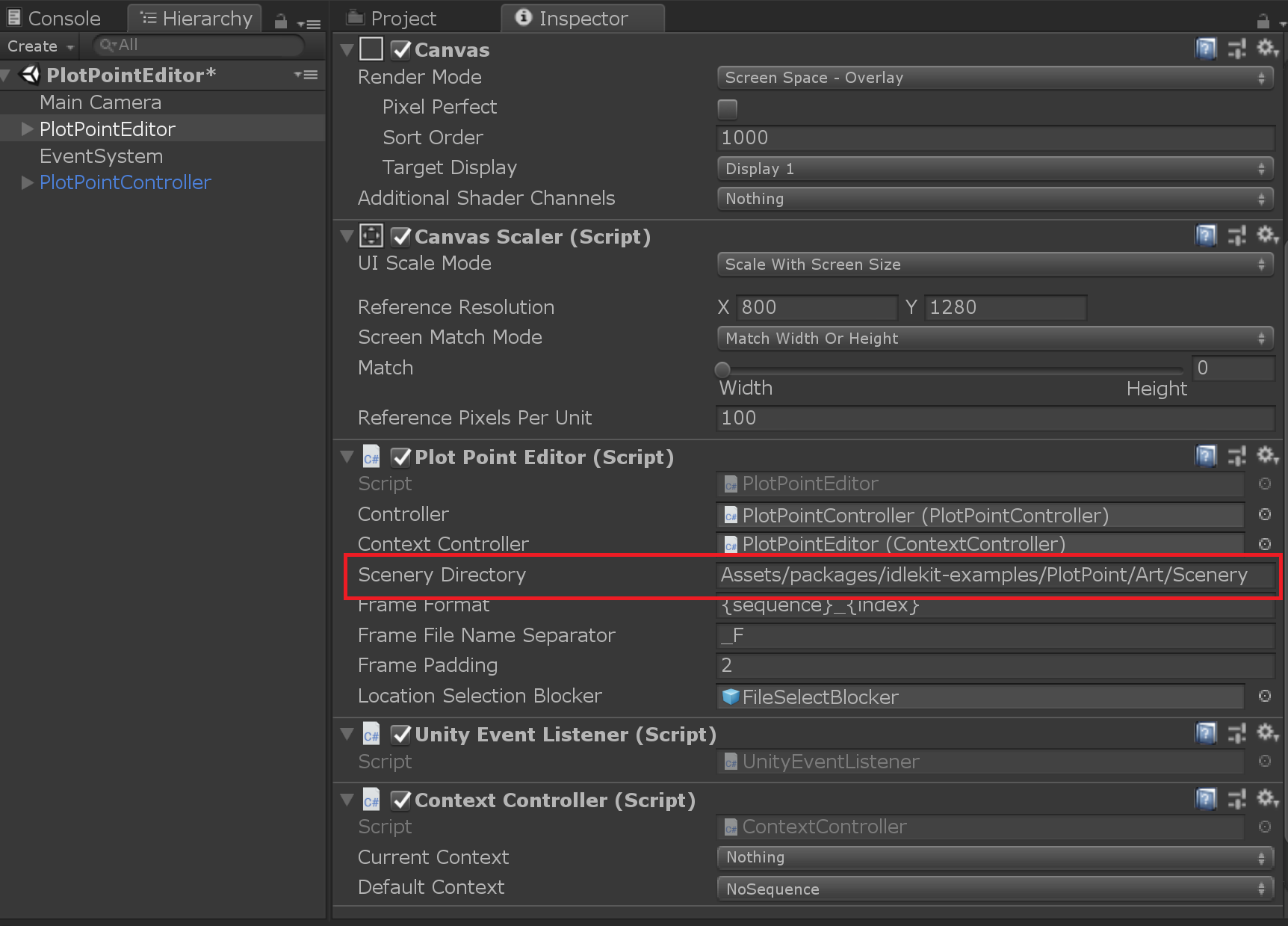
Task: Click the C# icon on Context Controller script
Action: (x=371, y=800)
